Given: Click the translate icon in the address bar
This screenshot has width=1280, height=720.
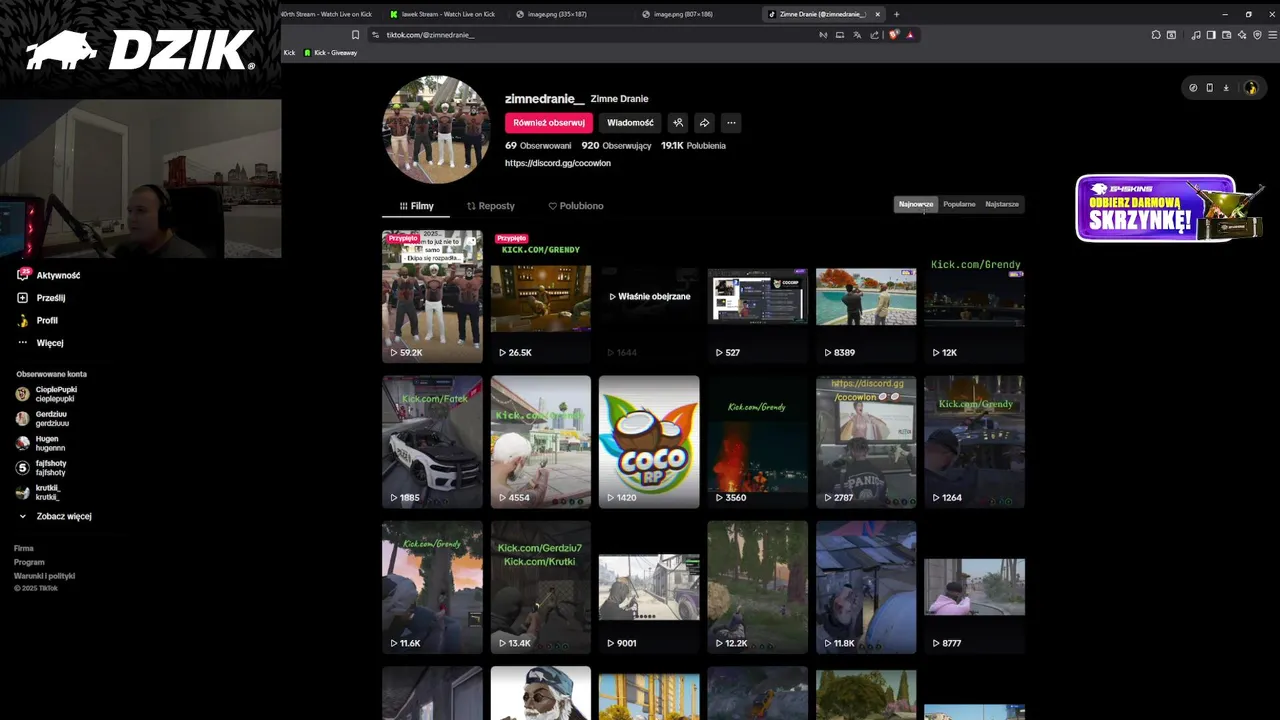Looking at the screenshot, I should pos(857,35).
